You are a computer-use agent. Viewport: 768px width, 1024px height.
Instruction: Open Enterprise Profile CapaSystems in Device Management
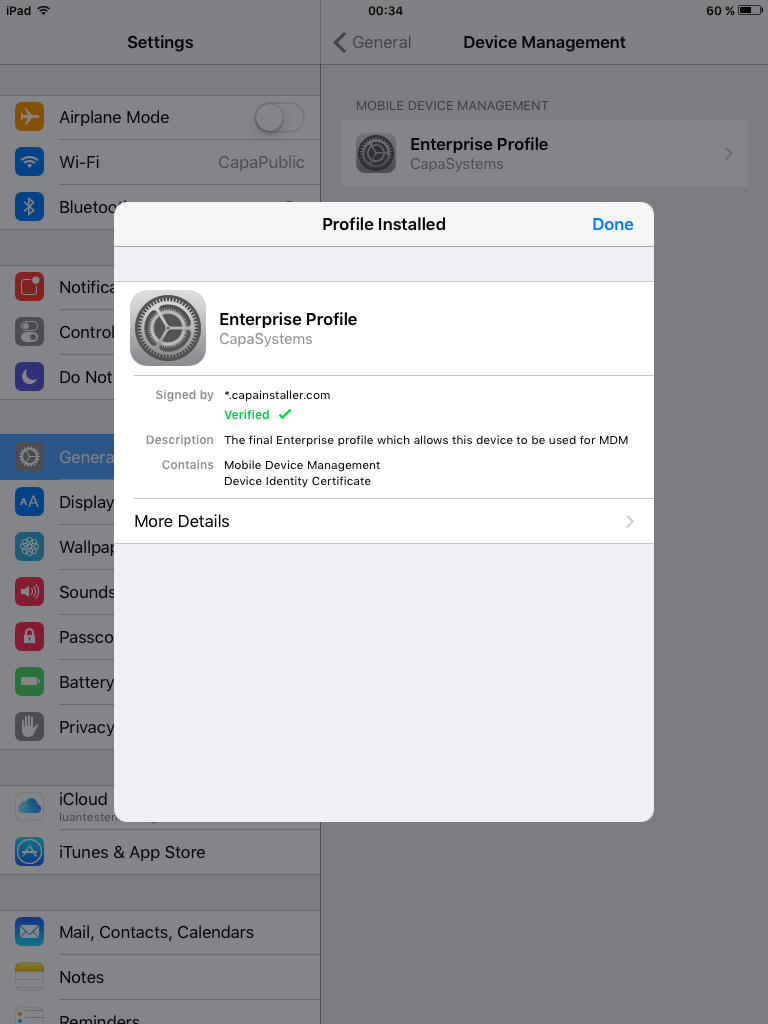click(544, 153)
